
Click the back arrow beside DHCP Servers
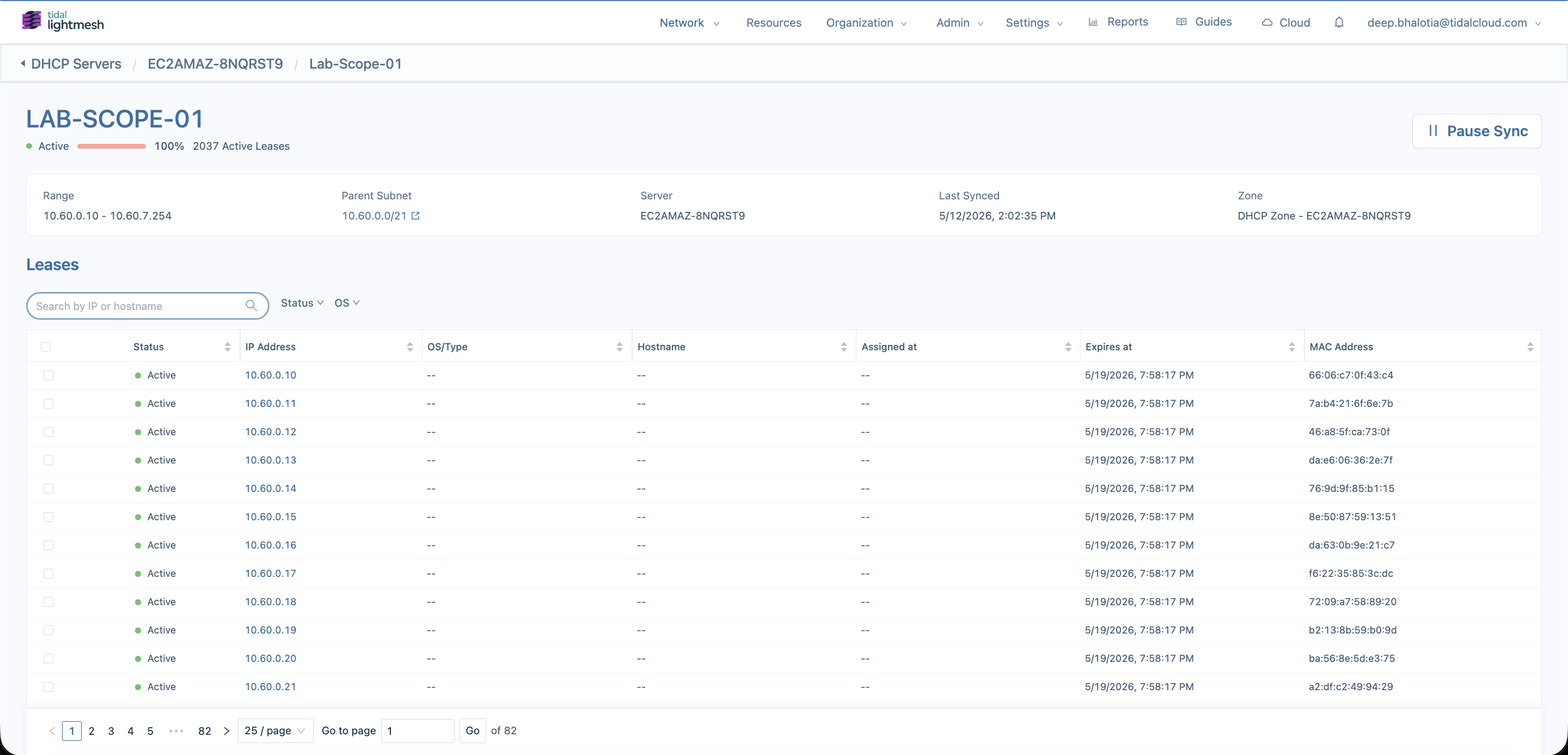tap(23, 63)
